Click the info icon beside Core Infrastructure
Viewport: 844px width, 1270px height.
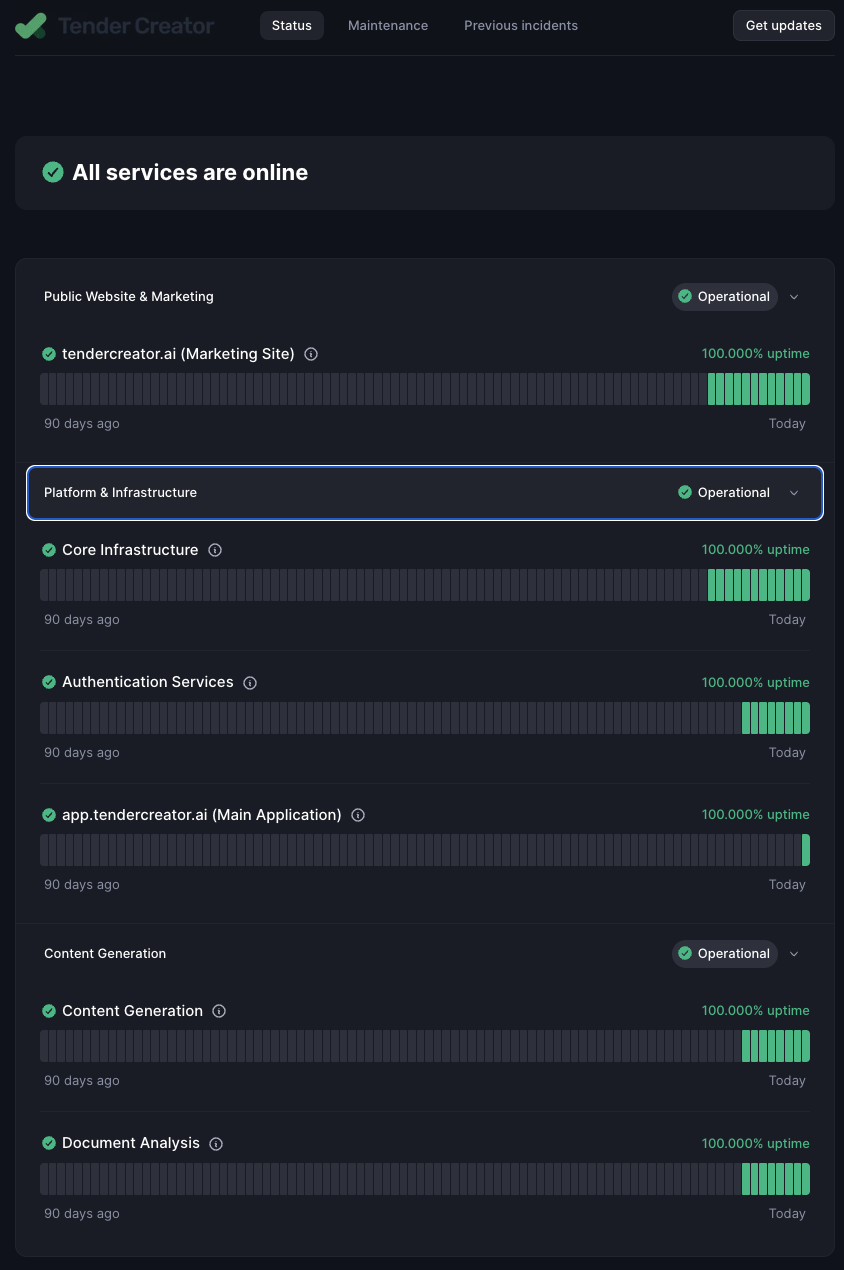tap(215, 550)
